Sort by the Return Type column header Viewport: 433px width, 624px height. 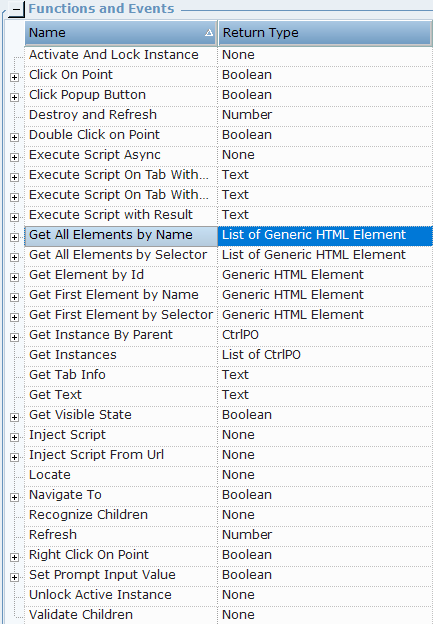pyautogui.click(x=325, y=33)
